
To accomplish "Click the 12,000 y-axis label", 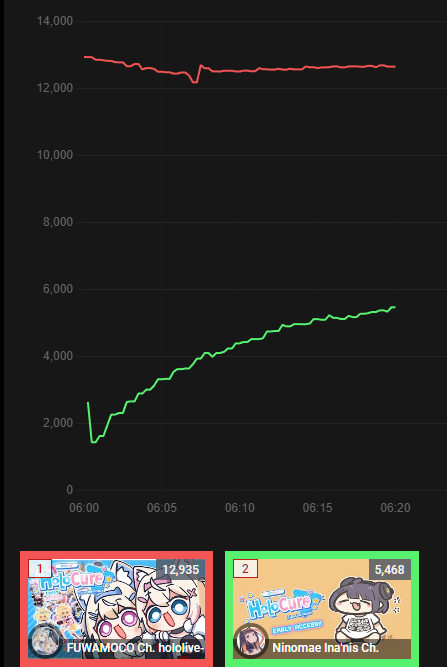I will click(55, 88).
